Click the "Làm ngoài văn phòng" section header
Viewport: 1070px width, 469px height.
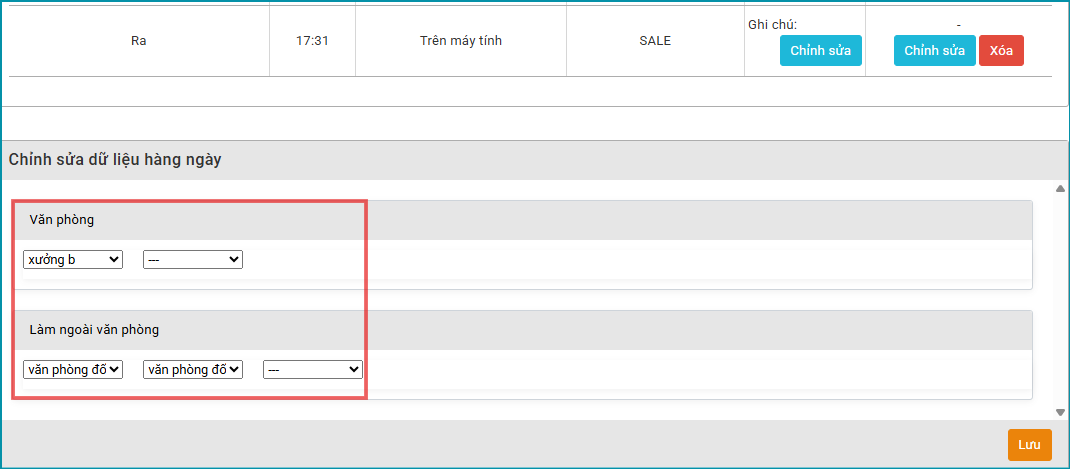[94, 329]
